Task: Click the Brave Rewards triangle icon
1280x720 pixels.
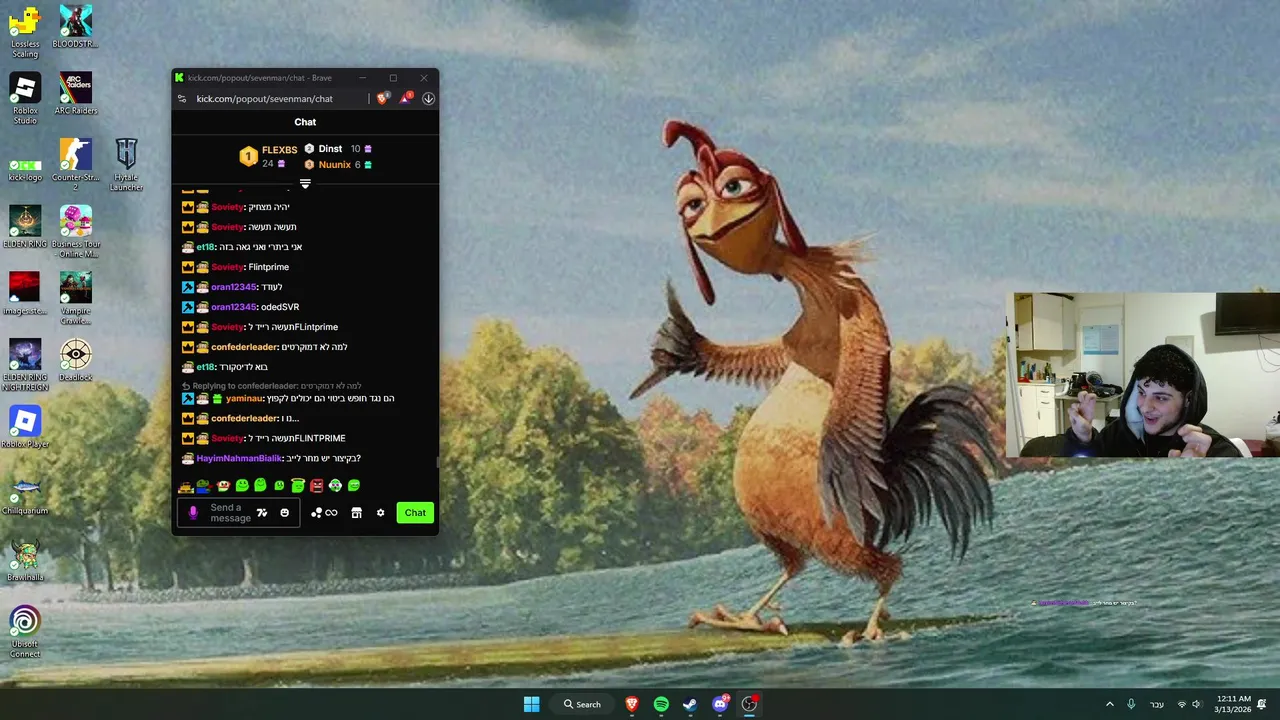Action: pyautogui.click(x=405, y=98)
